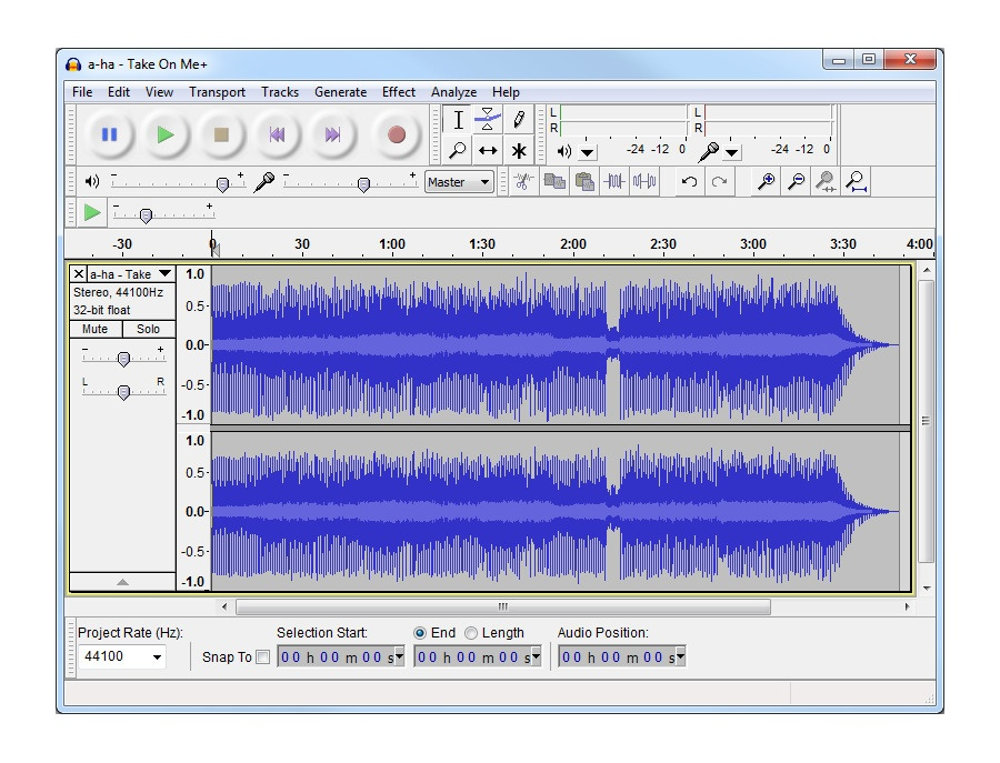Click the Record button
The image size is (1000, 763).
pyautogui.click(x=396, y=135)
